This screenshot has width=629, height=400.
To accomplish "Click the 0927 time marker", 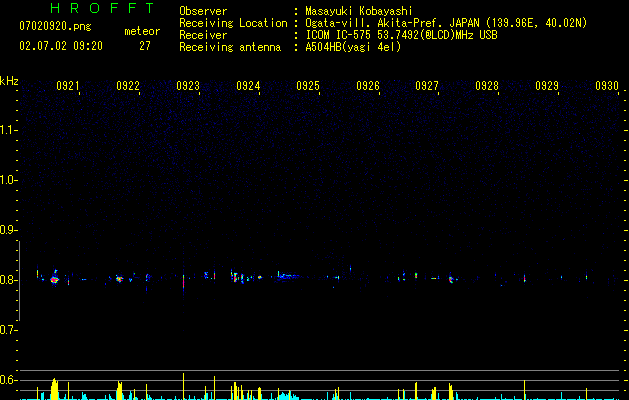I will [427, 85].
